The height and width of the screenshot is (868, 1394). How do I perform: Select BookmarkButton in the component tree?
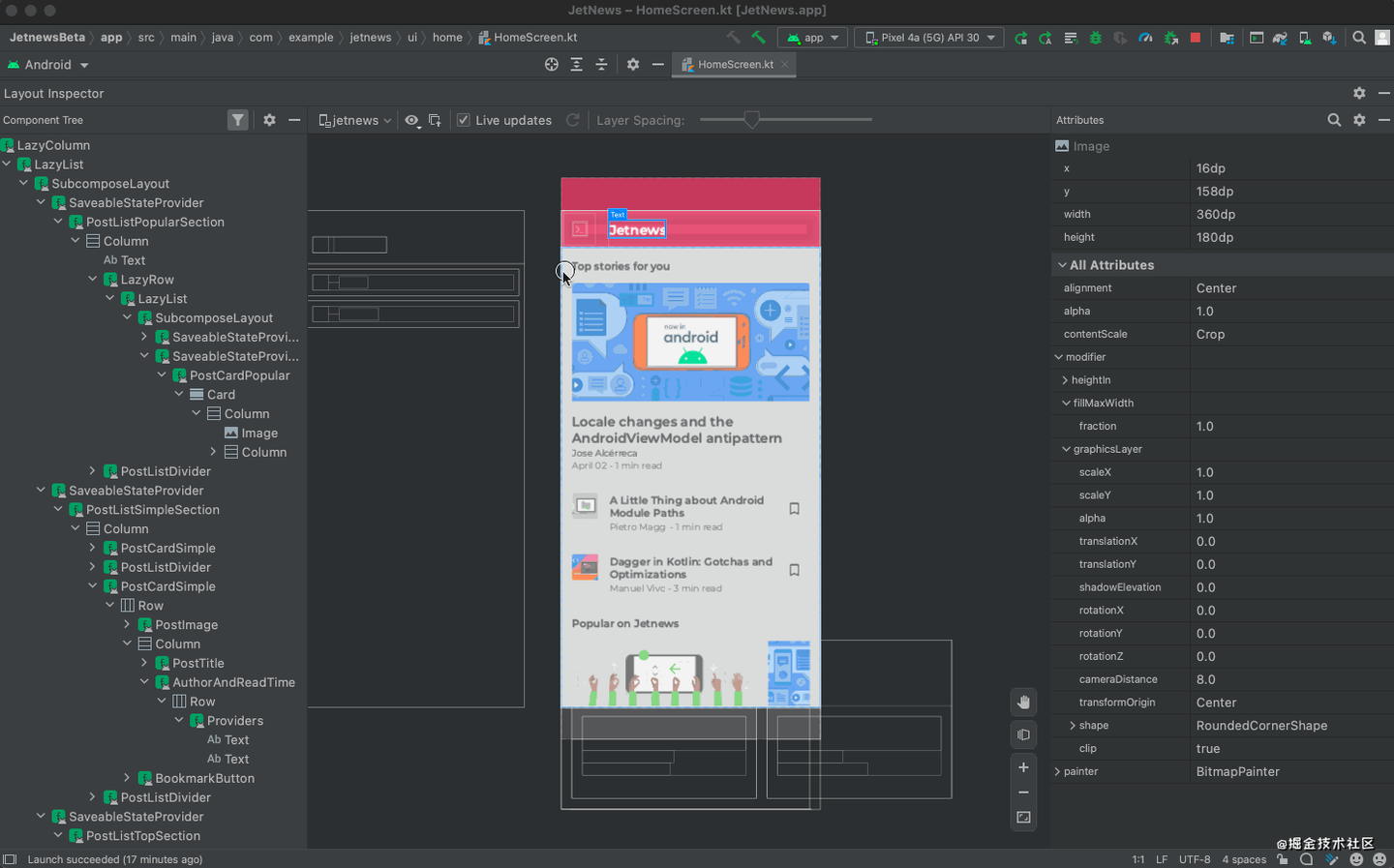pyautogui.click(x=204, y=778)
